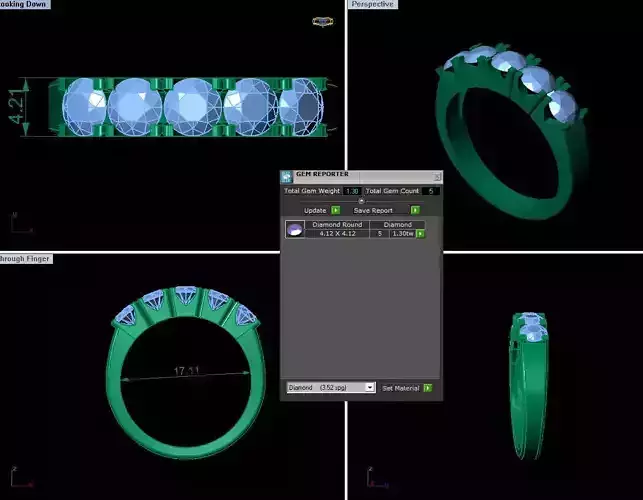The height and width of the screenshot is (500, 643).
Task: Click the Set Material label
Action: click(401, 388)
